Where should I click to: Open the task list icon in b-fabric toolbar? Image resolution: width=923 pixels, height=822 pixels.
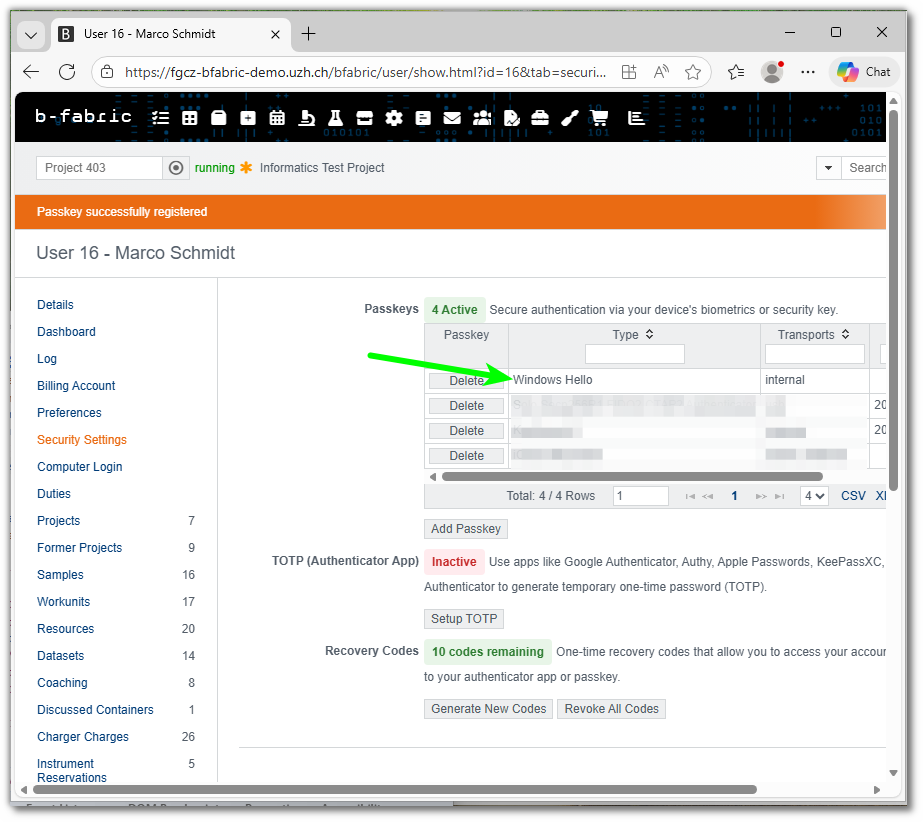160,118
